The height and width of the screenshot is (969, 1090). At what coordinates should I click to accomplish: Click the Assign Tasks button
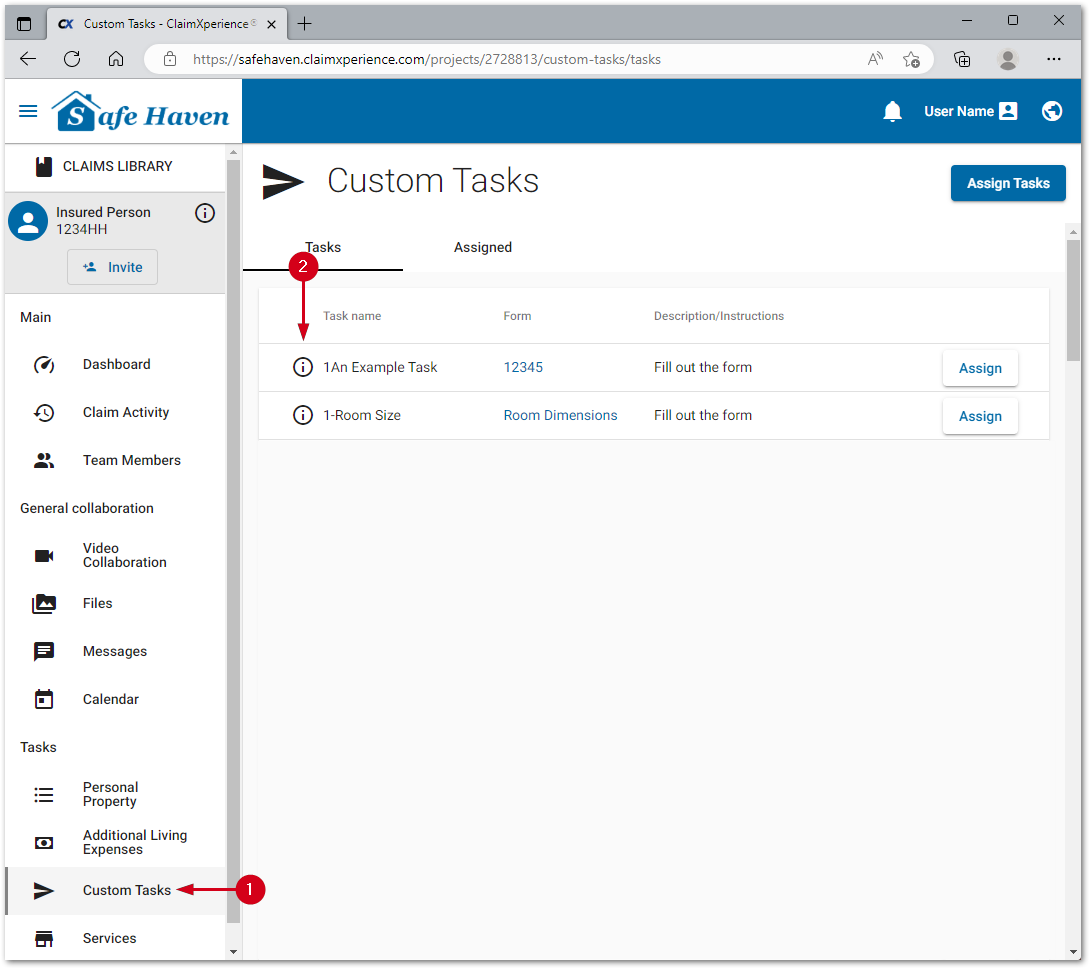click(1008, 183)
